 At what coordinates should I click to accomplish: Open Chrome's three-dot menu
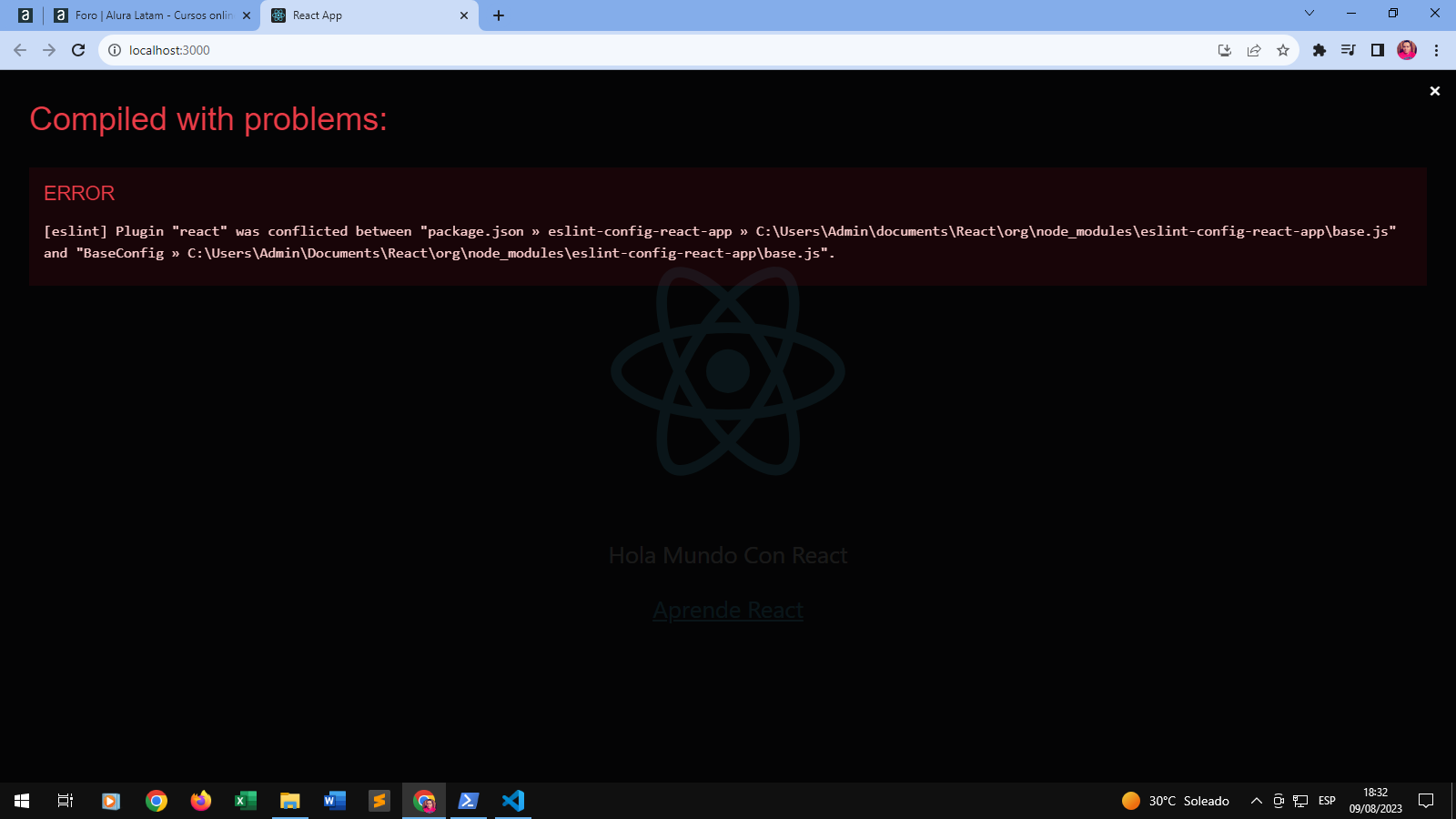pos(1436,50)
